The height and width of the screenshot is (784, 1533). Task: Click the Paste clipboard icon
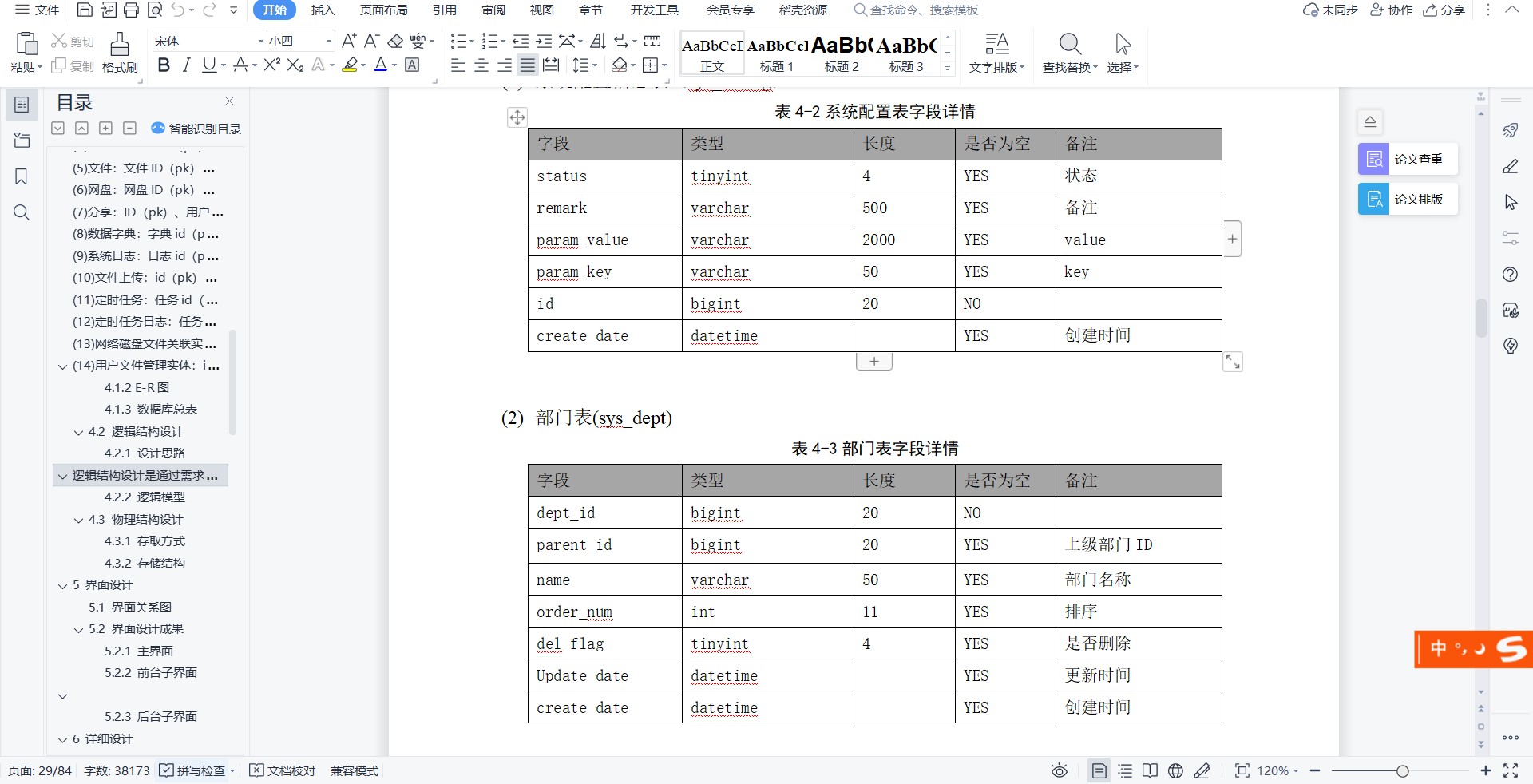[x=27, y=45]
